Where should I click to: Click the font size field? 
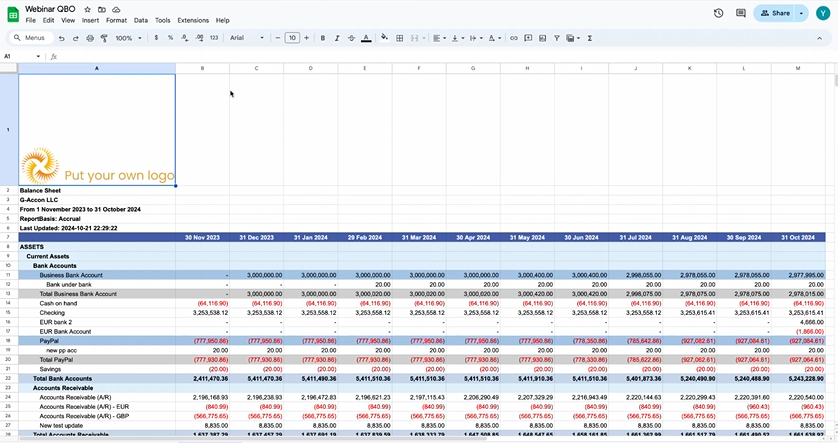click(292, 38)
